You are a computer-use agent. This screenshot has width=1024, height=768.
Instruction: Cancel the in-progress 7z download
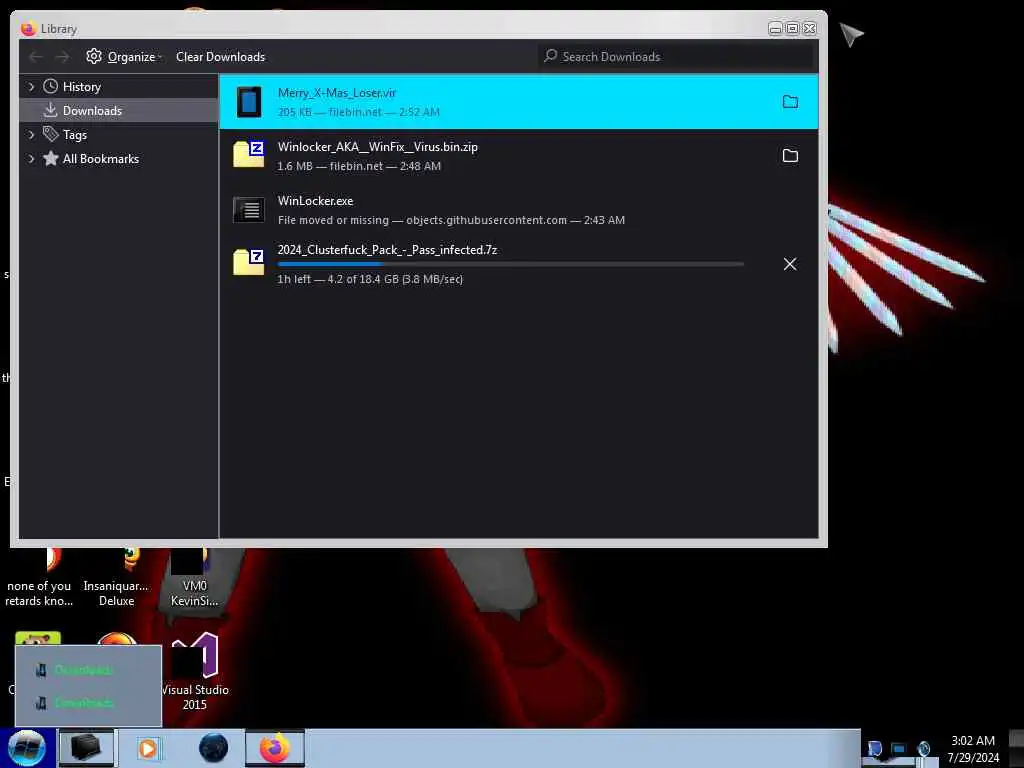click(790, 264)
